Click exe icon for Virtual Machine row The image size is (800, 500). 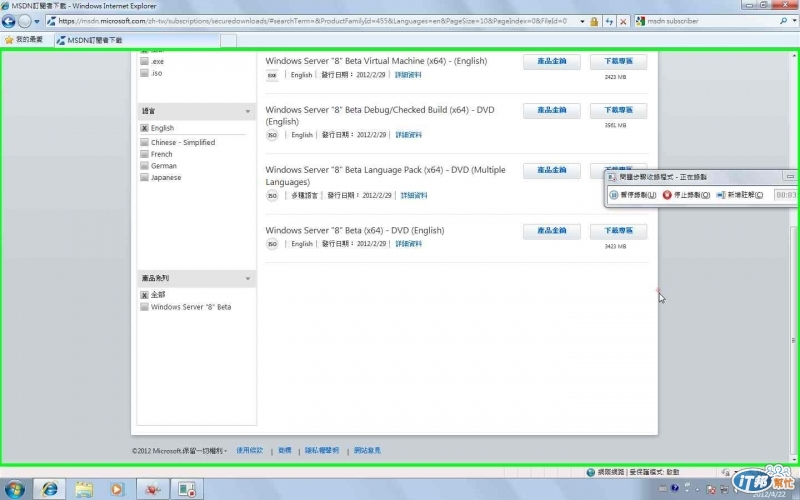tap(272, 75)
